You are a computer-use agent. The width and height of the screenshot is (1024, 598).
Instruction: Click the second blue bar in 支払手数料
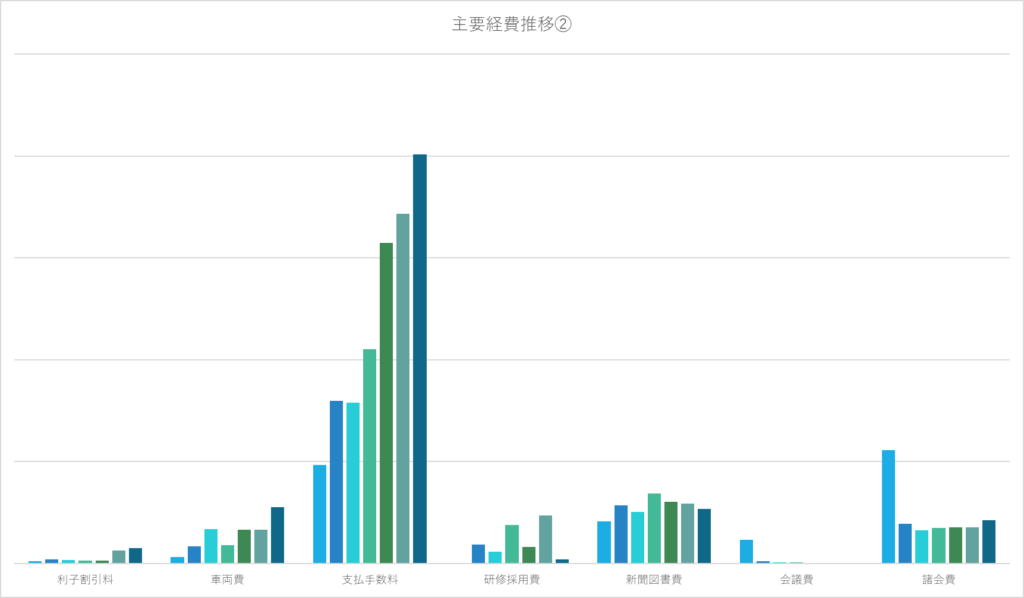(x=336, y=482)
